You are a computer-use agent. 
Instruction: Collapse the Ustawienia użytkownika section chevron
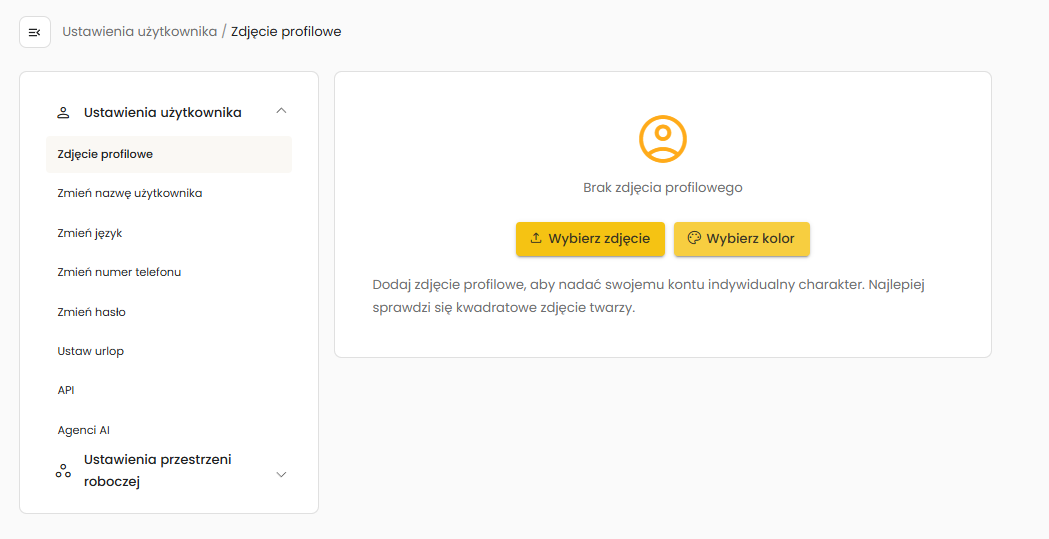(x=281, y=112)
